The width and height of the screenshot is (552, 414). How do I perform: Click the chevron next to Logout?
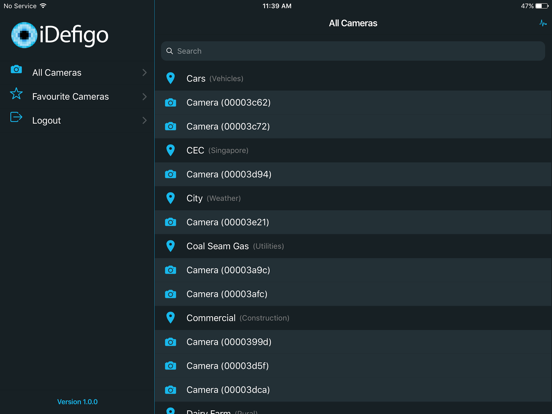(x=144, y=120)
